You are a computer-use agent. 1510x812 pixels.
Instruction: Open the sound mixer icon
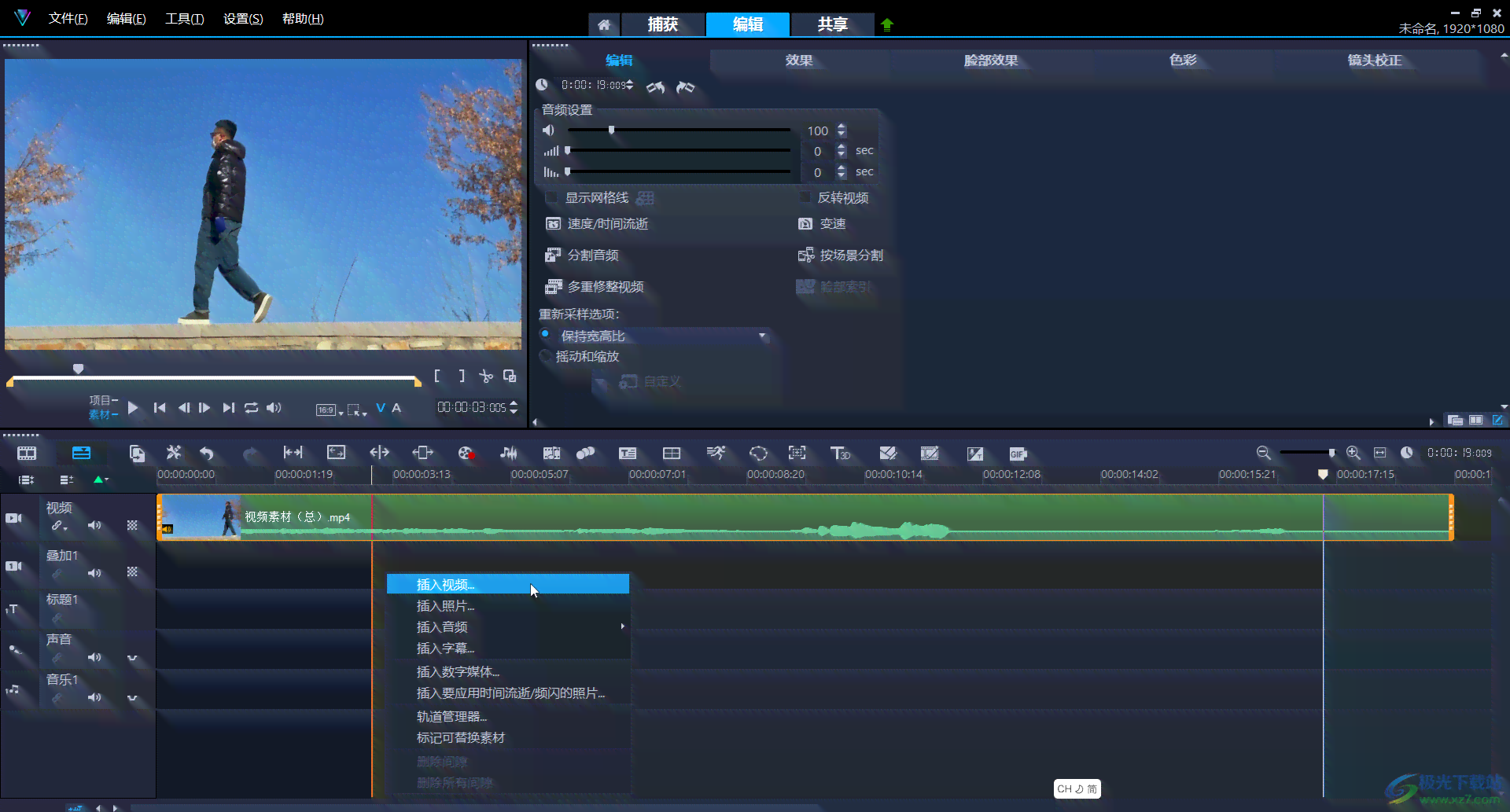point(509,454)
